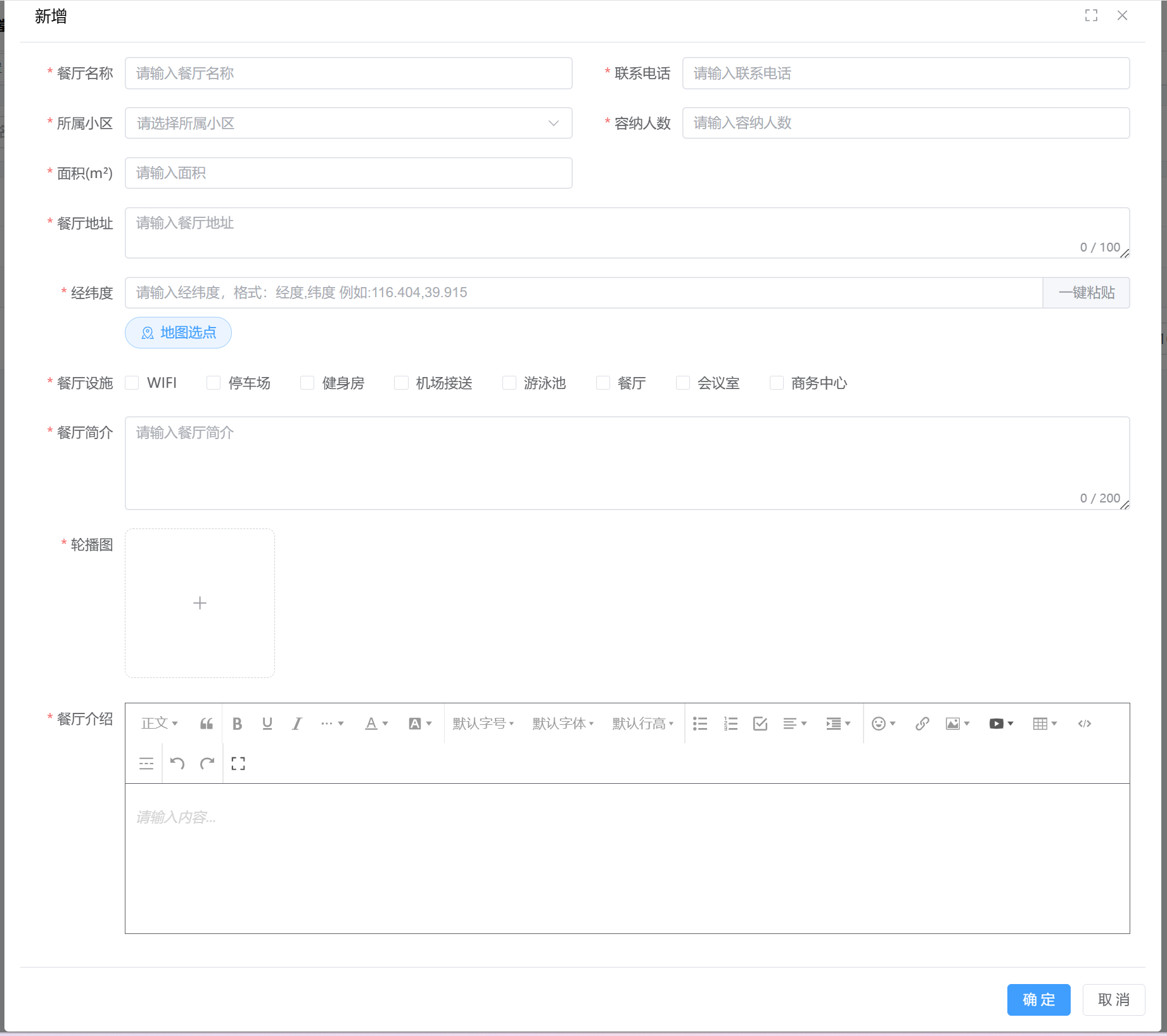
Task: Open the code block icon
Action: pyautogui.click(x=1084, y=724)
